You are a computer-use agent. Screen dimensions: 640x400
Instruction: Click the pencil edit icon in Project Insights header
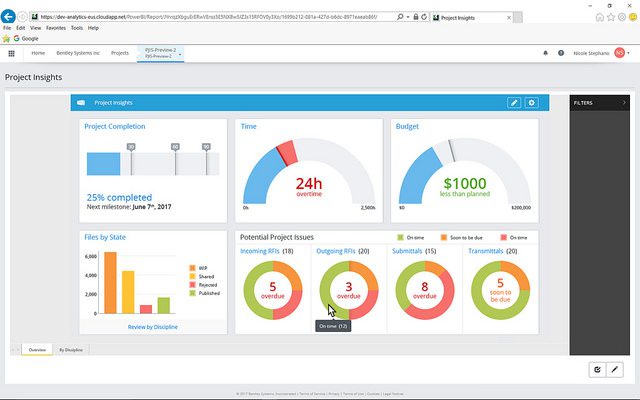coord(514,102)
